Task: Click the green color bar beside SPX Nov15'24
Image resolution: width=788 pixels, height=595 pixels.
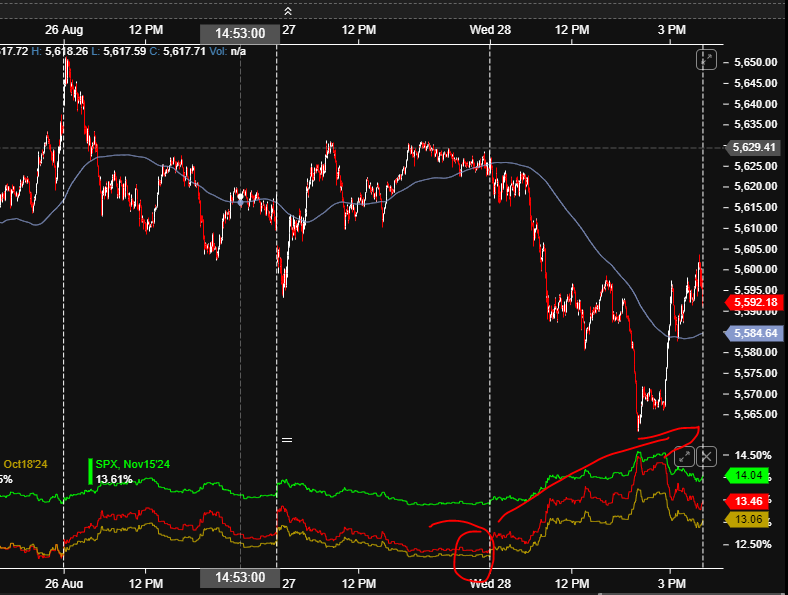Action: (90, 471)
